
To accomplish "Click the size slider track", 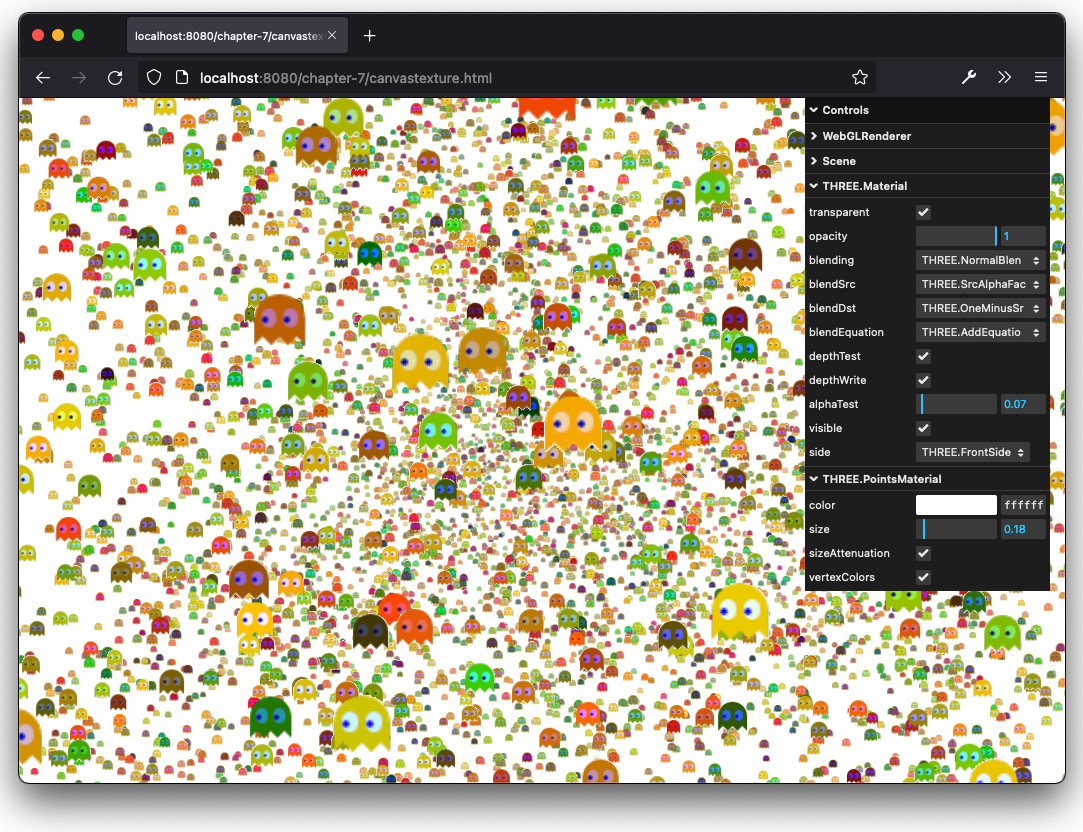I will tap(956, 529).
